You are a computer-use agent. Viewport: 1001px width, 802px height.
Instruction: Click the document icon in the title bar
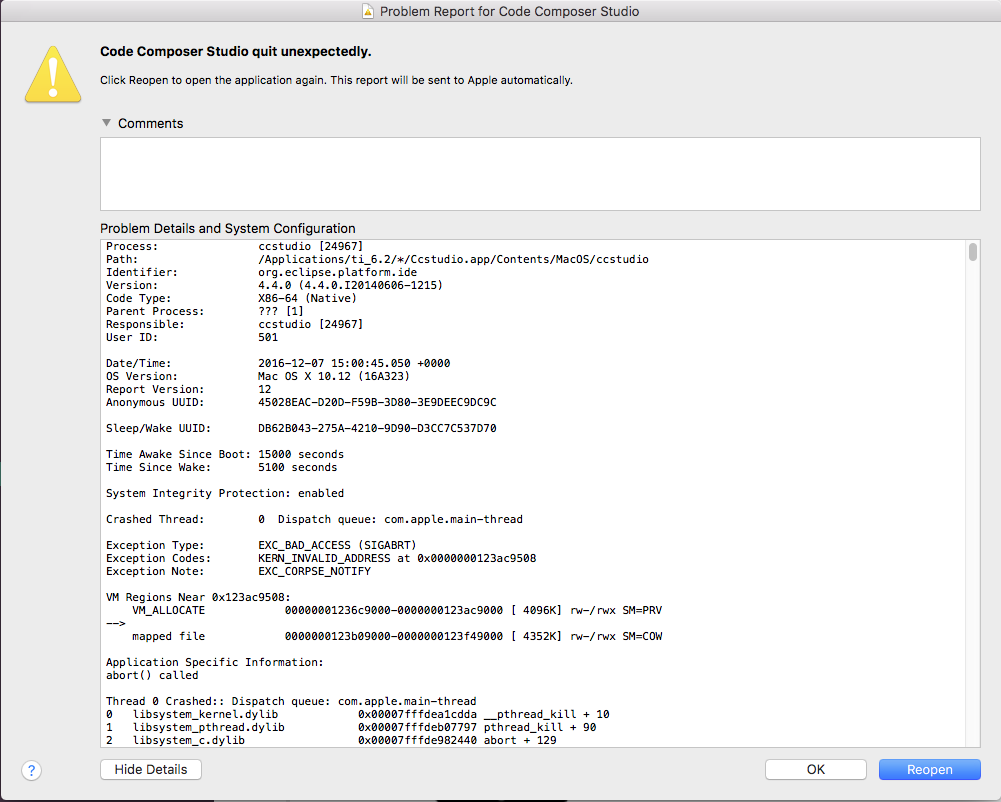(367, 12)
